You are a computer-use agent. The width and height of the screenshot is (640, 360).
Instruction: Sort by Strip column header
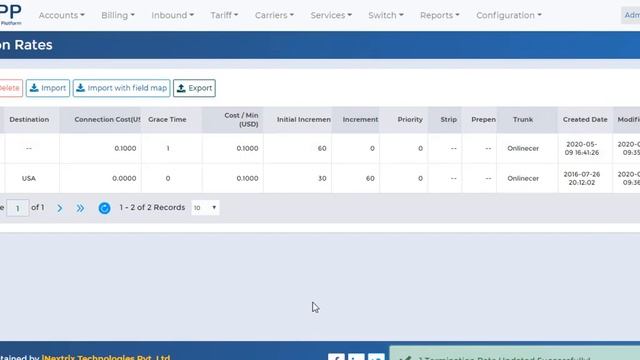448,120
